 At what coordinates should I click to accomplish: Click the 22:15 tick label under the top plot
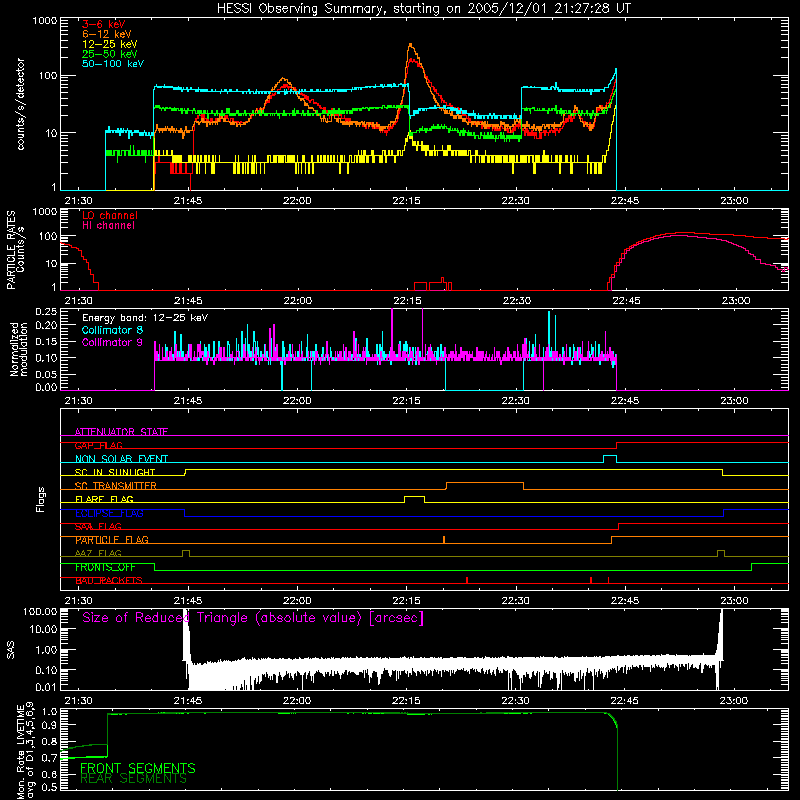(x=407, y=201)
